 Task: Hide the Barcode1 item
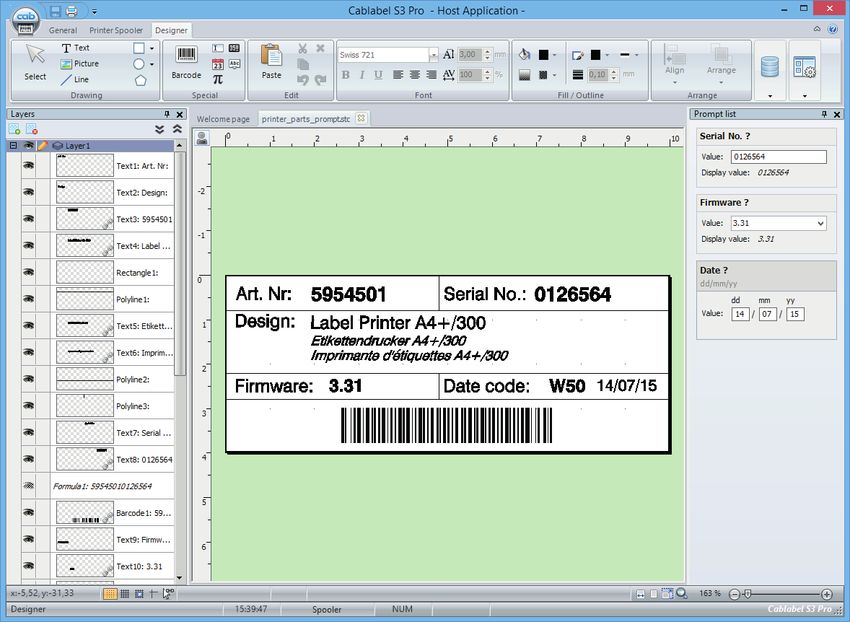28,512
